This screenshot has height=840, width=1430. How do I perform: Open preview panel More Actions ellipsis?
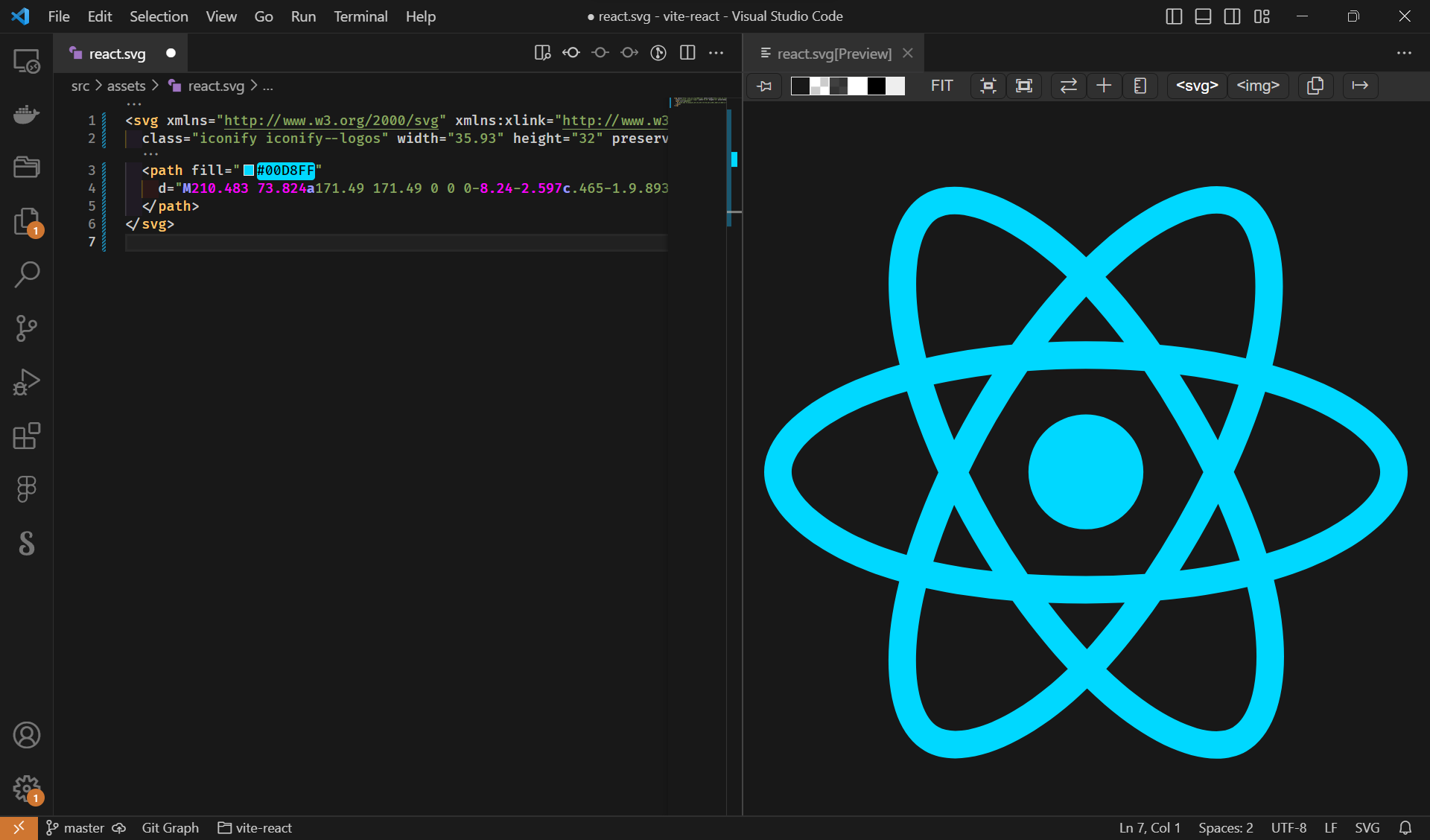click(x=1404, y=53)
